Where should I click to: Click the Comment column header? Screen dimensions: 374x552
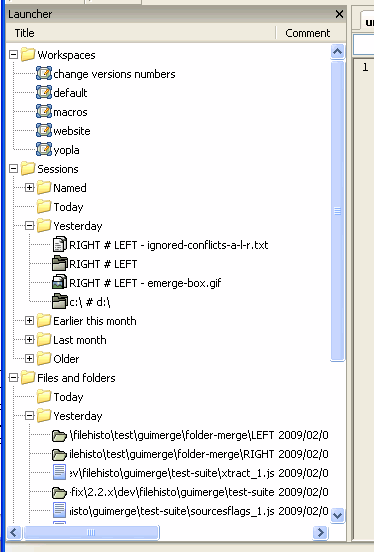tap(311, 33)
